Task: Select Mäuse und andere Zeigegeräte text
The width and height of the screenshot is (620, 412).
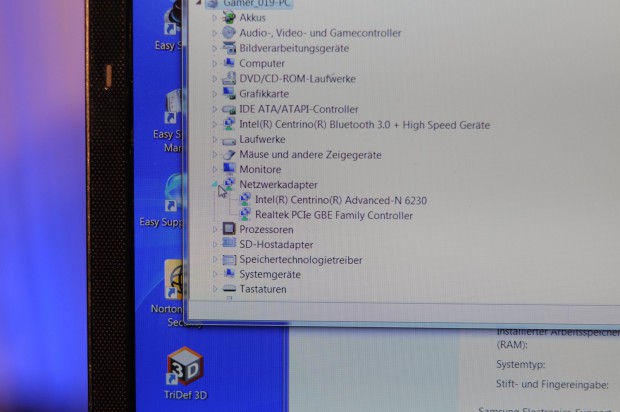Action: [310, 155]
